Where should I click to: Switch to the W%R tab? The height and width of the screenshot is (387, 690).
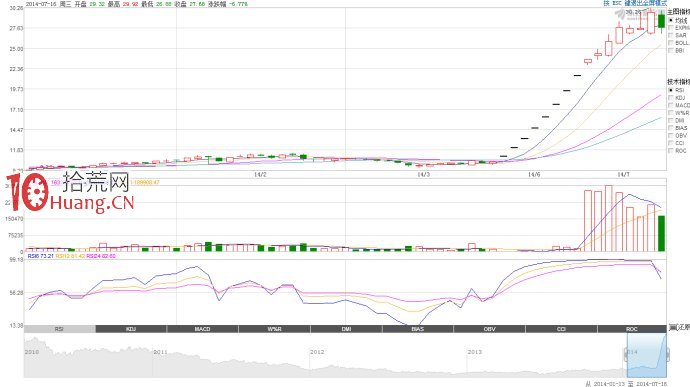275,329
